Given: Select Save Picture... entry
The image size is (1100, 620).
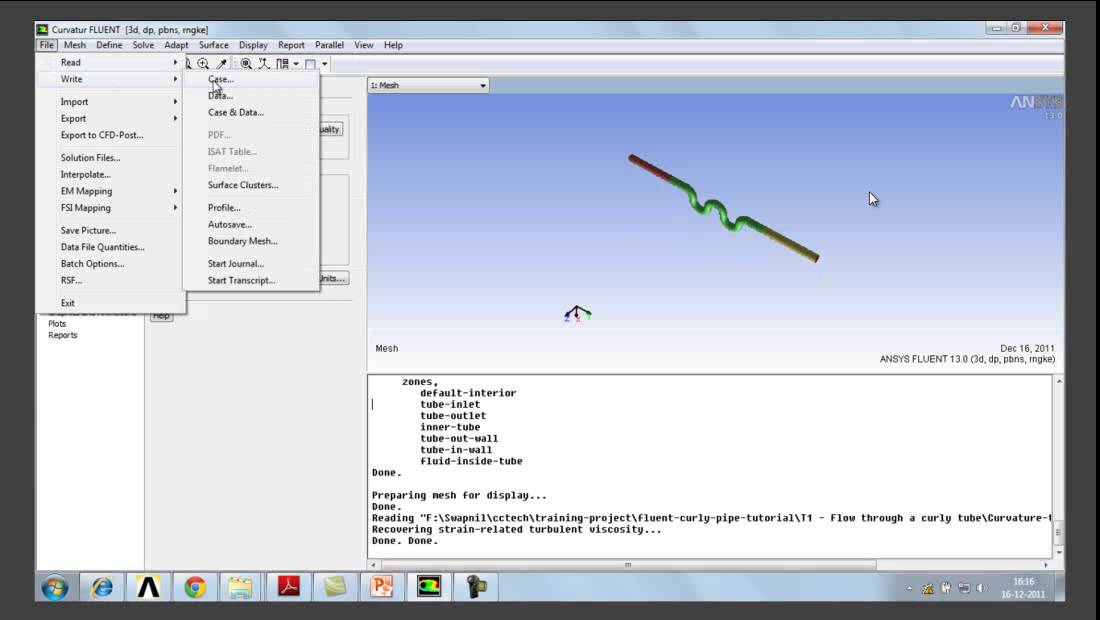Looking at the screenshot, I should [88, 231].
